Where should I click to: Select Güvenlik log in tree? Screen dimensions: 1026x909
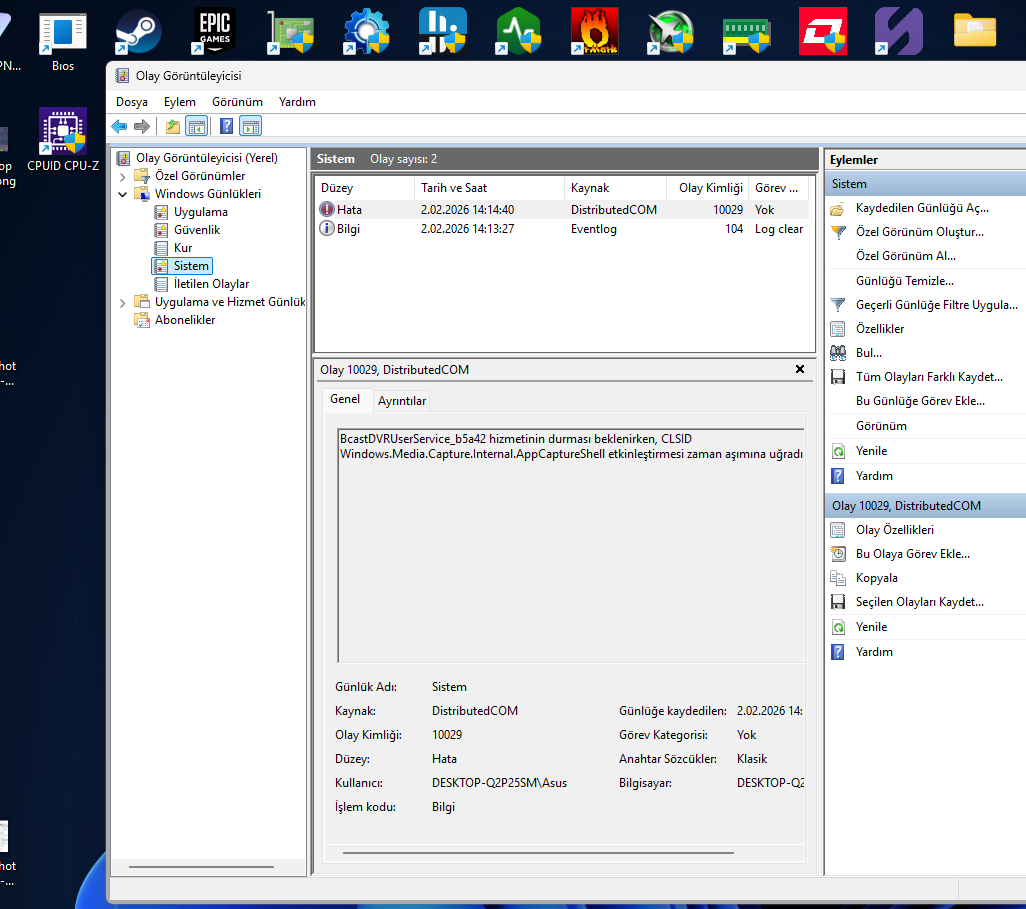click(196, 230)
